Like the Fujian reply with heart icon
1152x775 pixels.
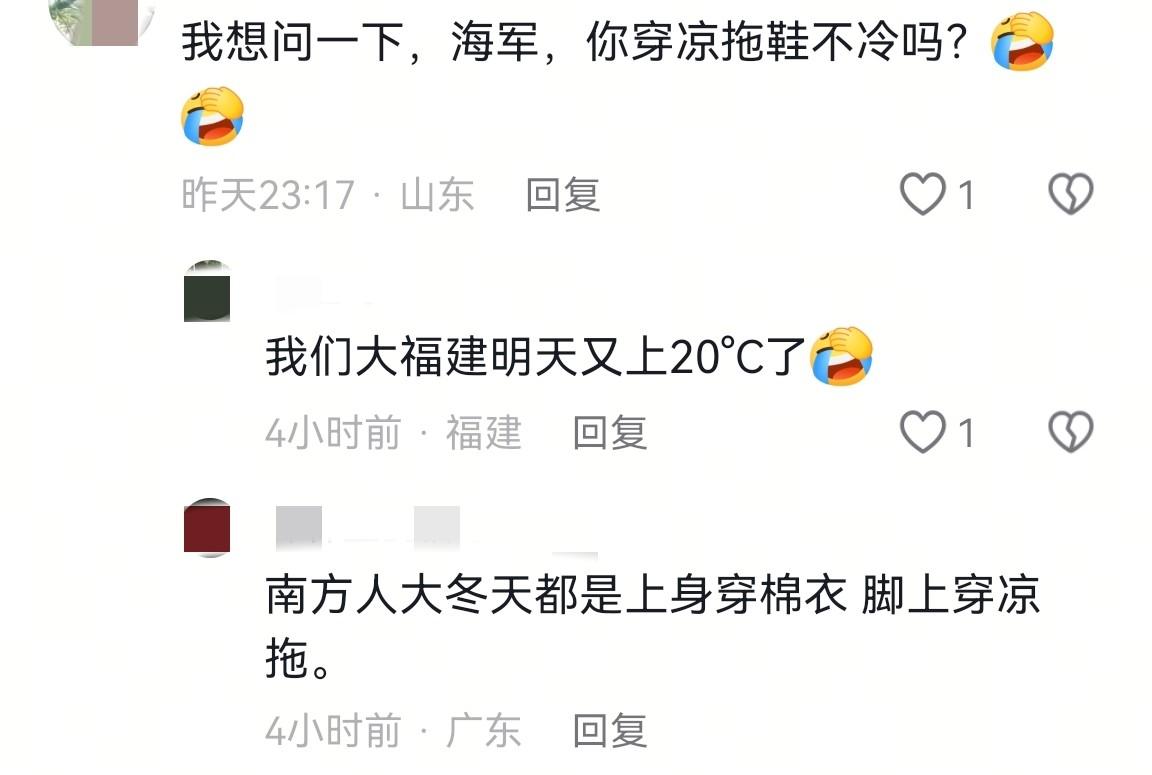click(923, 431)
